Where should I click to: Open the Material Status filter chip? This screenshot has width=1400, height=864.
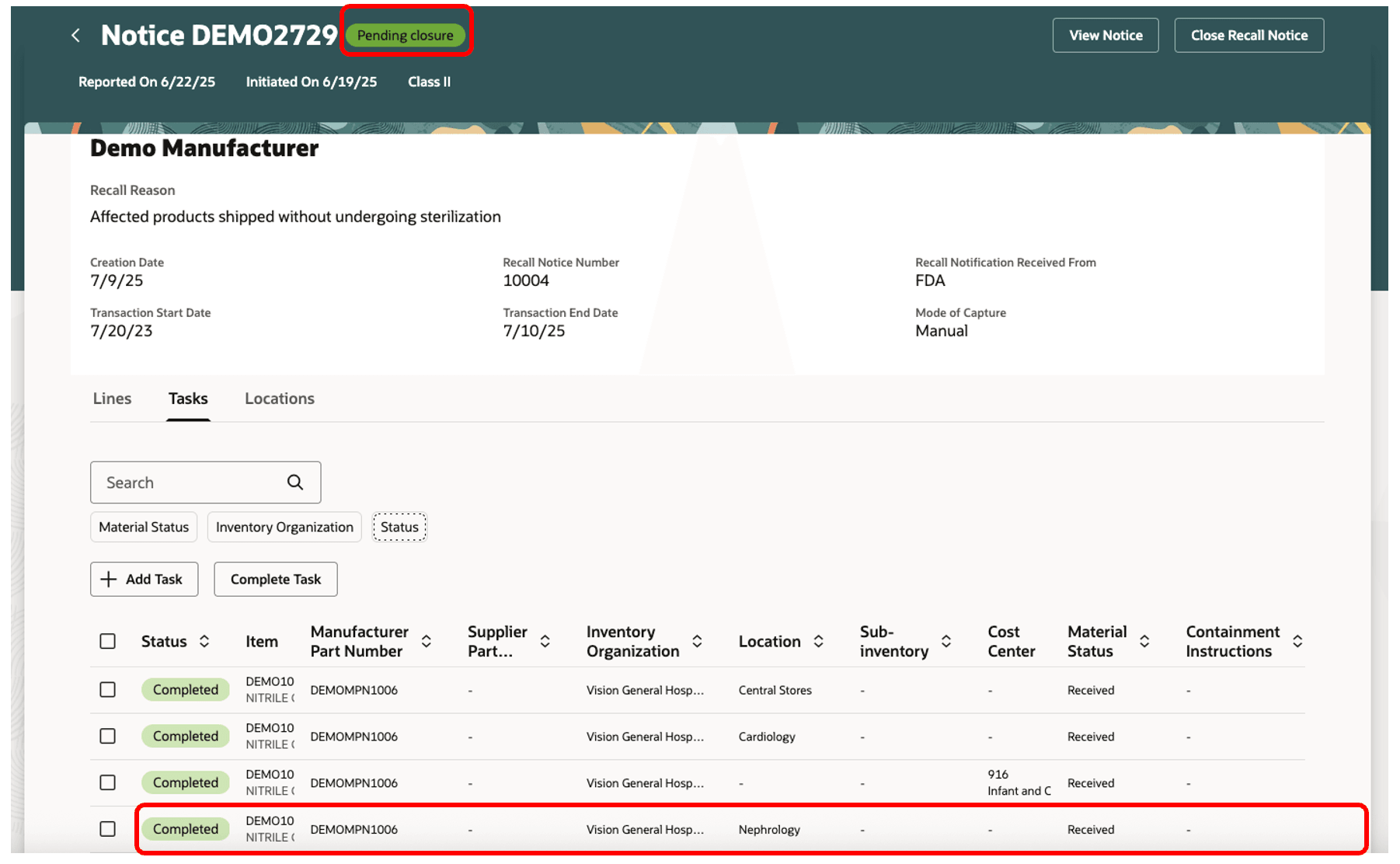click(x=144, y=527)
